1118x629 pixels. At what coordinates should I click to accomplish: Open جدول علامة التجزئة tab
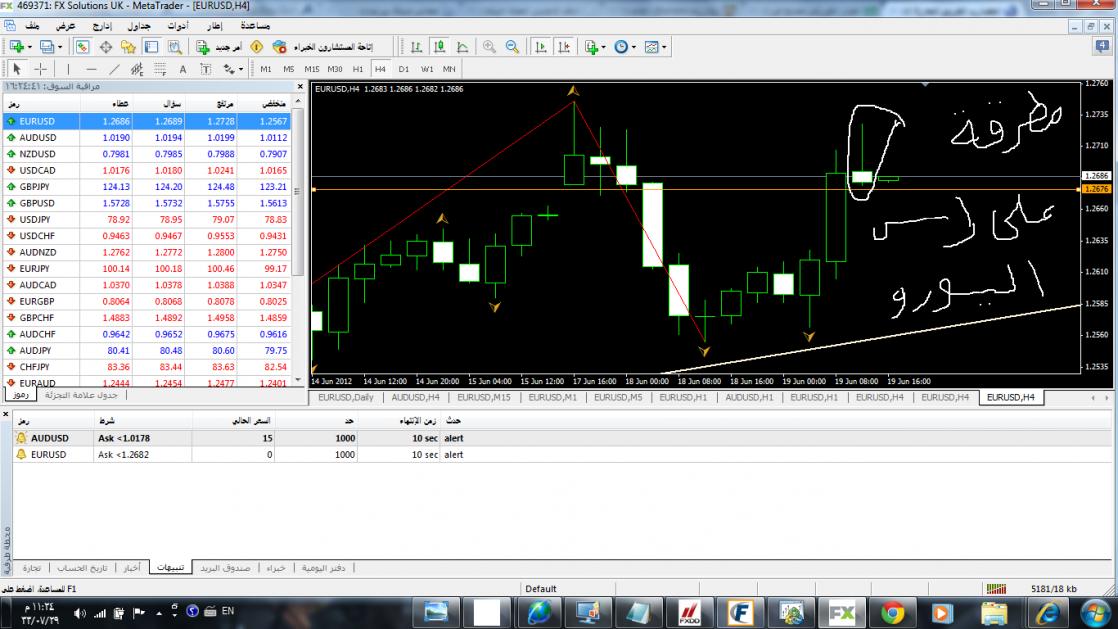[81, 394]
